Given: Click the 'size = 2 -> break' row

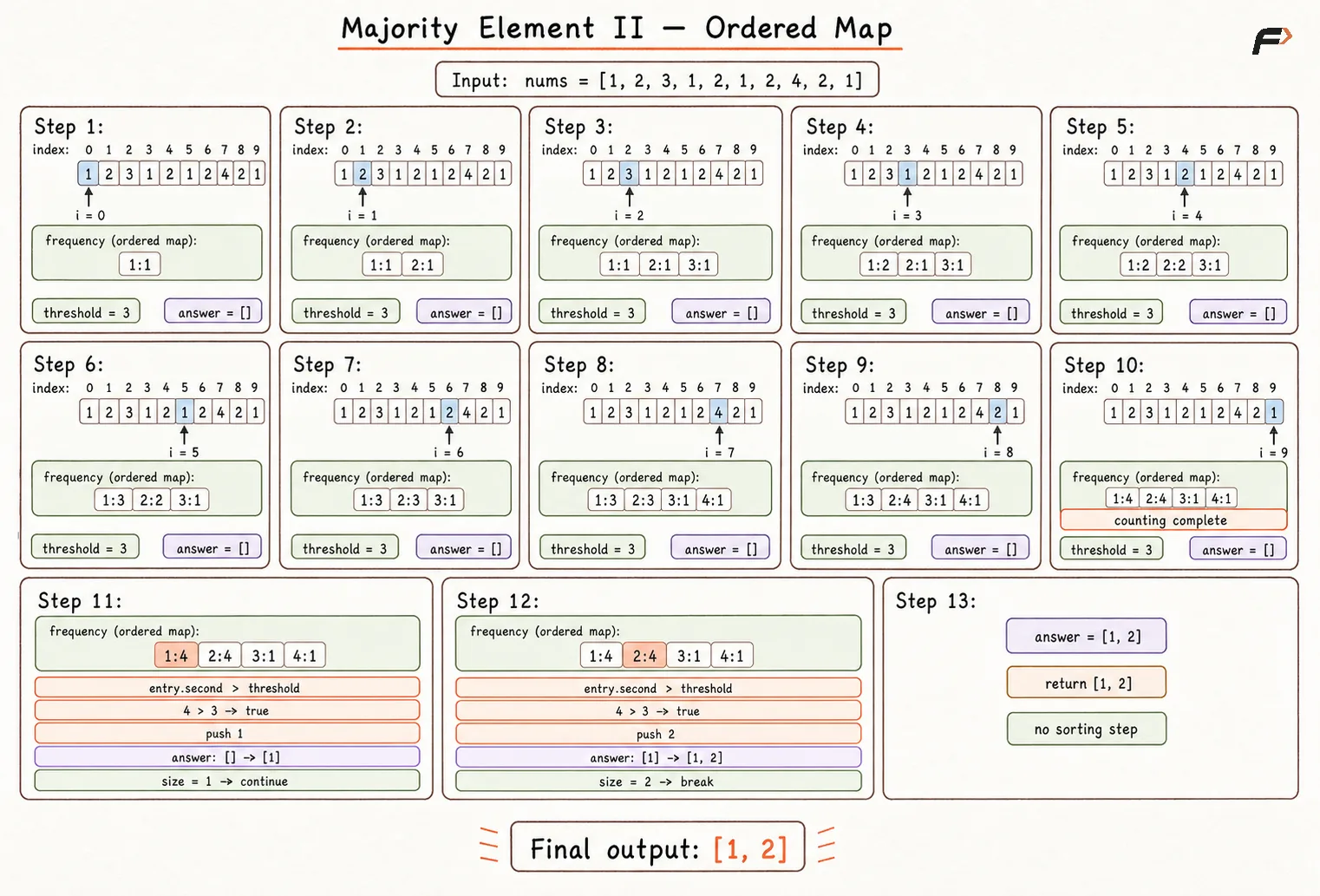Looking at the screenshot, I should click(658, 782).
